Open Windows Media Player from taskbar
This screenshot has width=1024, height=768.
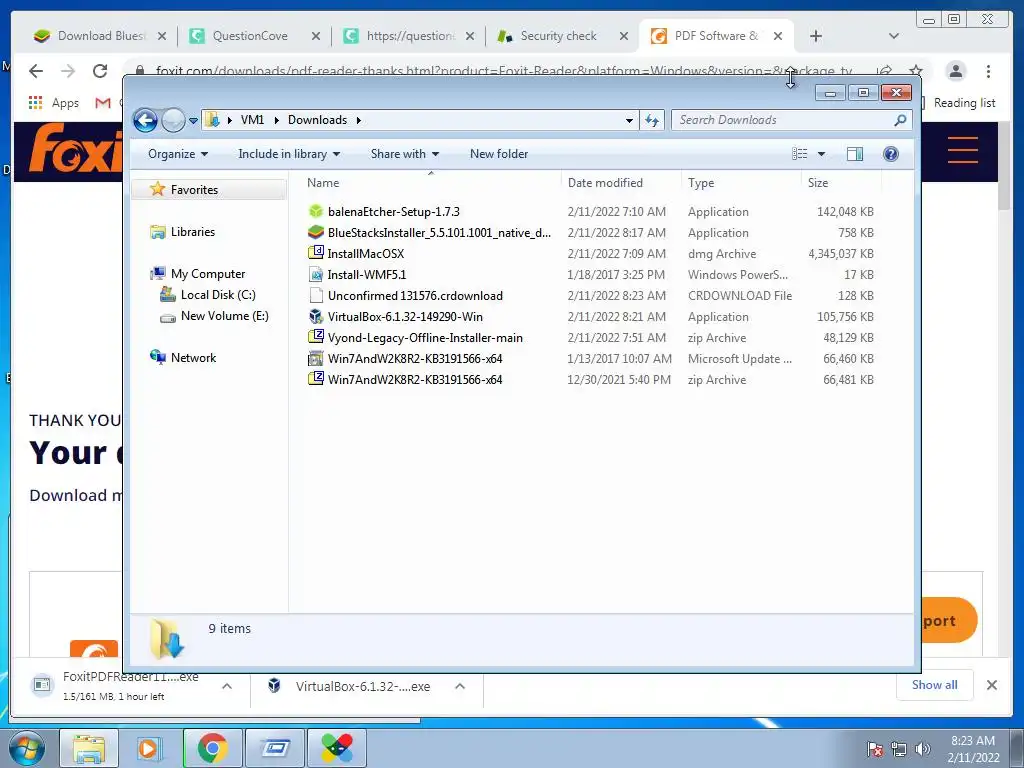click(x=148, y=748)
